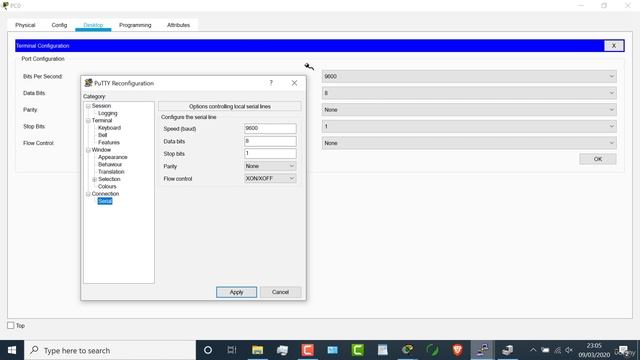Image resolution: width=640 pixels, height=360 pixels.
Task: Click the battery tray icon
Action: (545, 350)
